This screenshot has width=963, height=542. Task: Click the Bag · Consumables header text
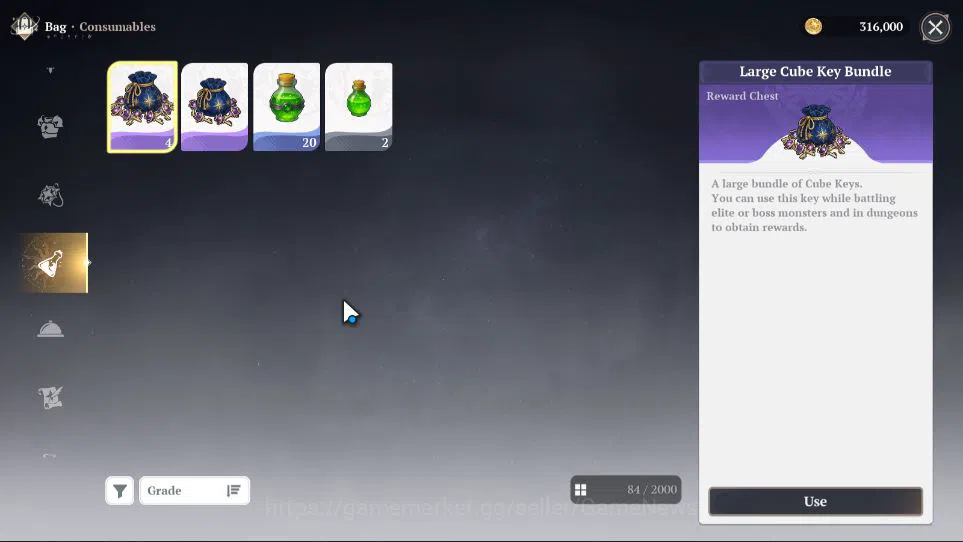(100, 26)
